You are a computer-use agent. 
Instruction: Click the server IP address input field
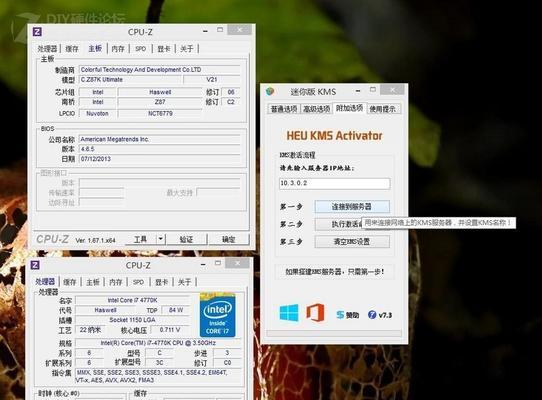pyautogui.click(x=335, y=183)
